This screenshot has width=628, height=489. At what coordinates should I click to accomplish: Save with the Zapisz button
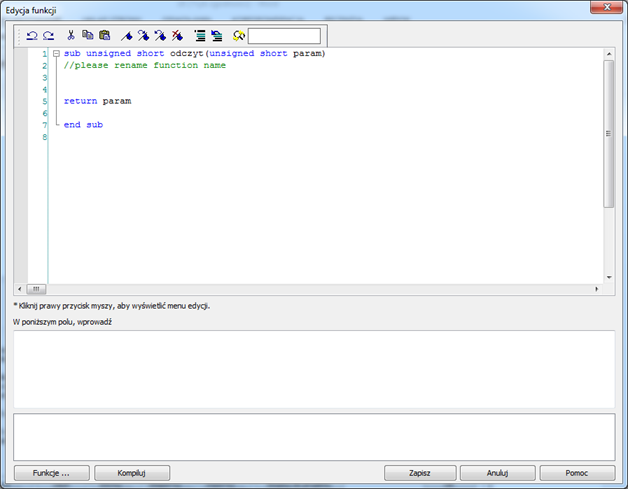[420, 473]
